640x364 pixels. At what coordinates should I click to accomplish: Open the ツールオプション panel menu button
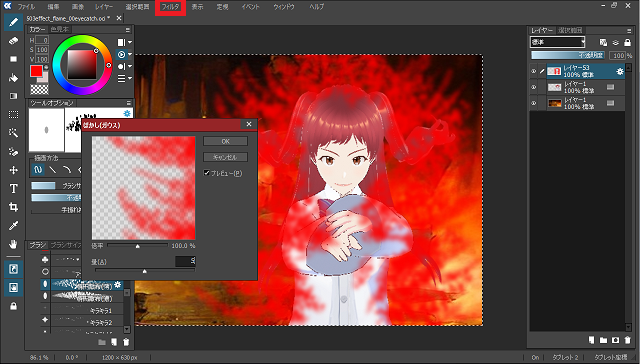point(129,103)
